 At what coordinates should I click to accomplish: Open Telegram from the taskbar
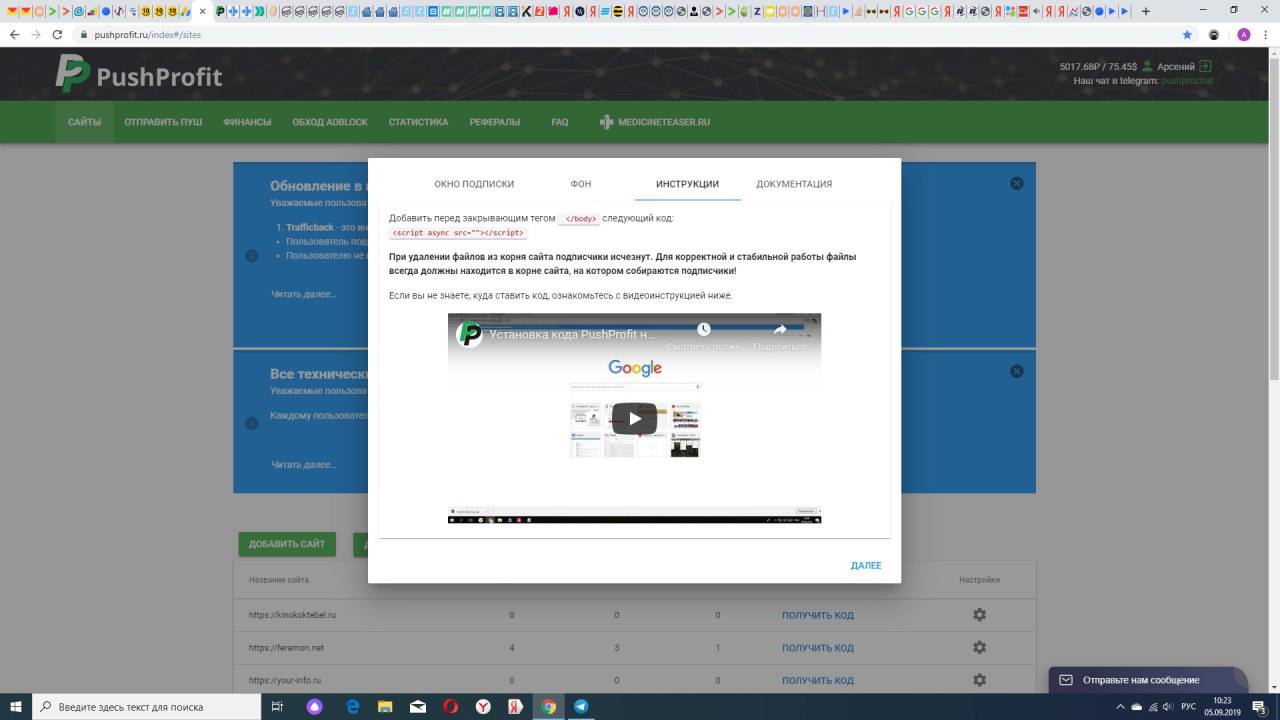(581, 706)
